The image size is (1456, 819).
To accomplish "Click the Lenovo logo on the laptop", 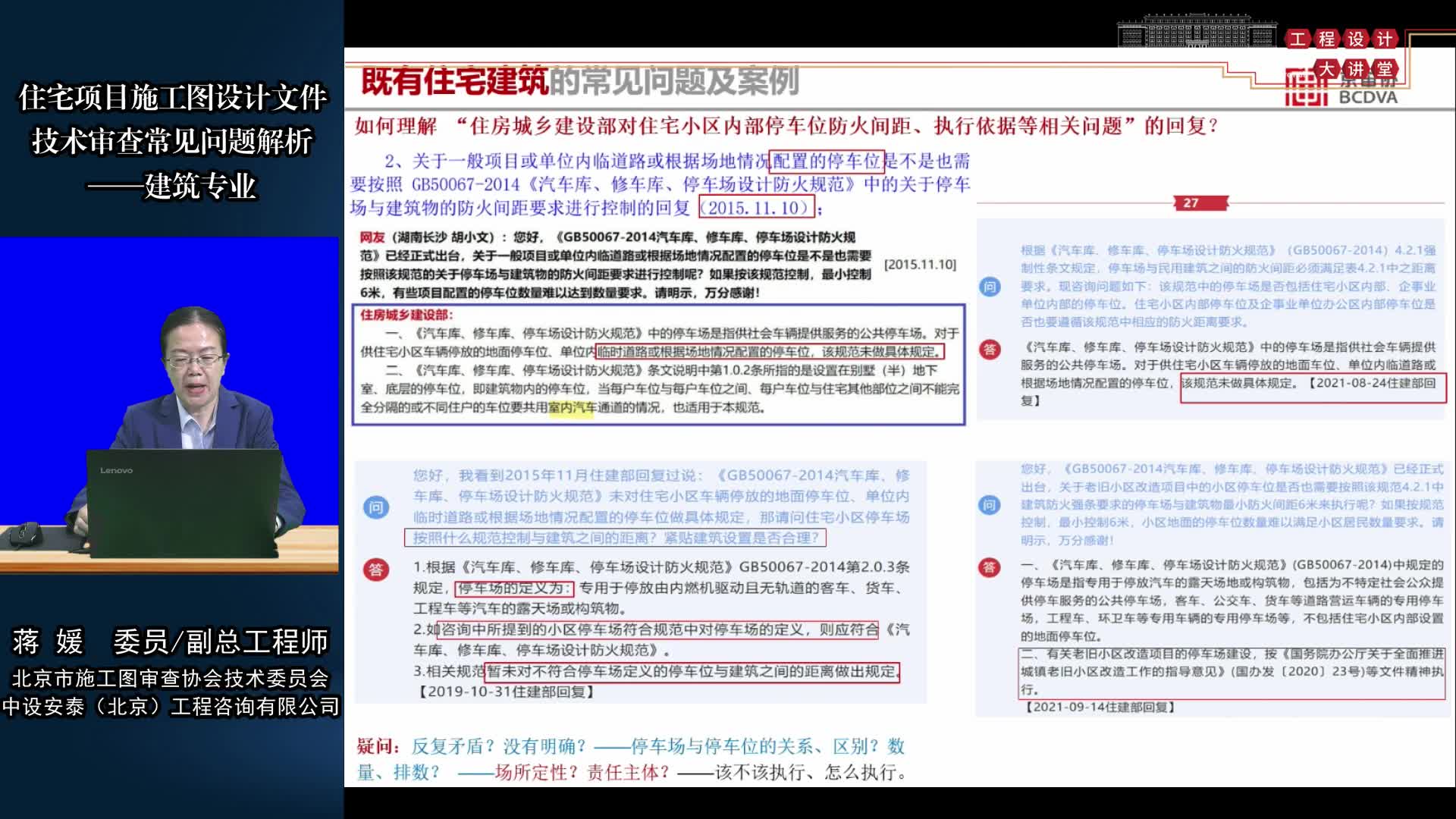I will coord(116,471).
